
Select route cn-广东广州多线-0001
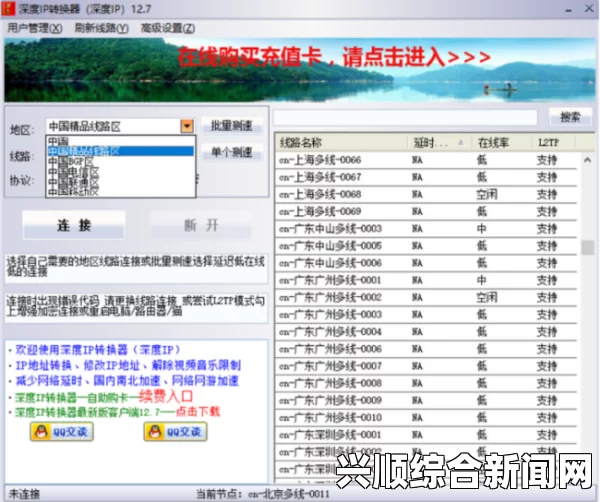click(x=426, y=280)
